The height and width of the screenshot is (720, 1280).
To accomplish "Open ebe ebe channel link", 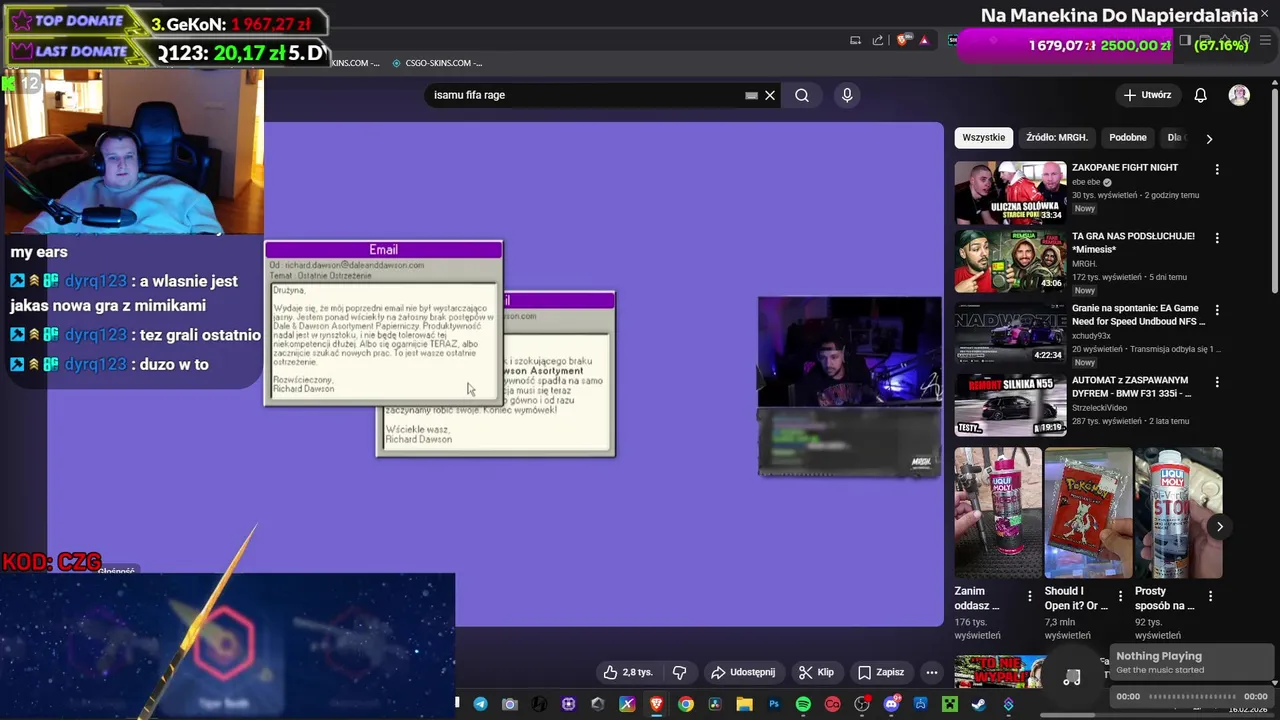I will coord(1086,182).
